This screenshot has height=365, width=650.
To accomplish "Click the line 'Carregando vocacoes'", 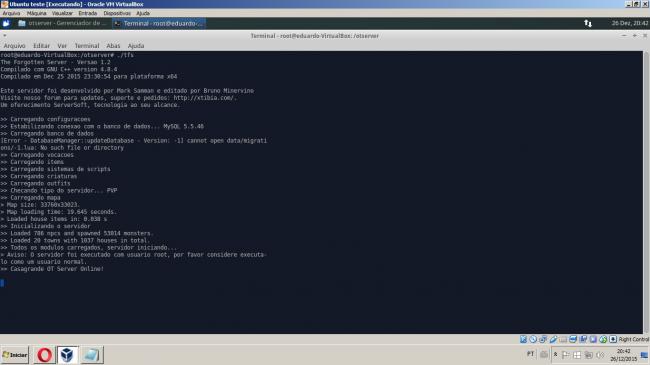I will [37, 155].
